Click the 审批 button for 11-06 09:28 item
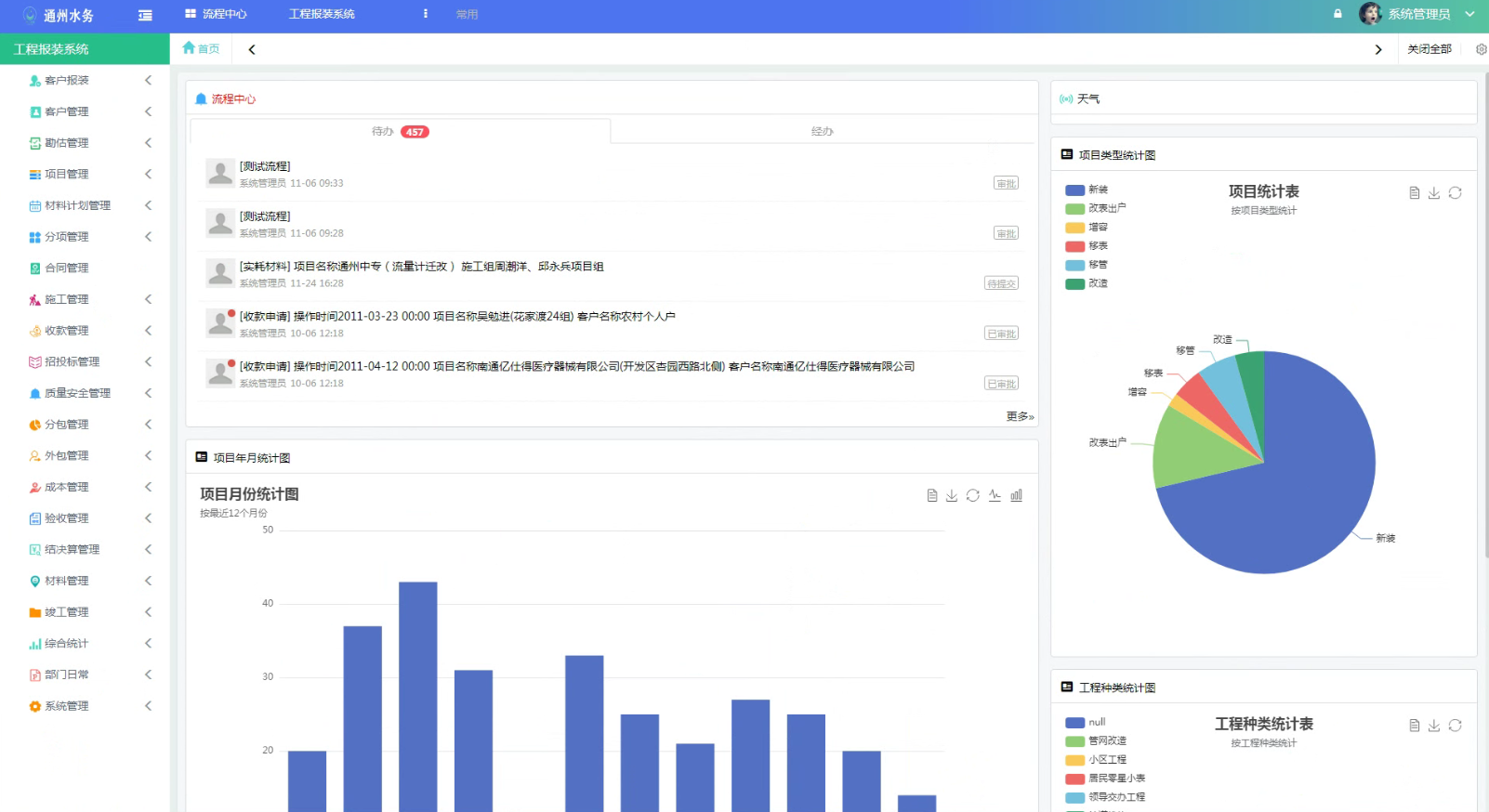This screenshot has height=812, width=1489. pyautogui.click(x=1006, y=233)
